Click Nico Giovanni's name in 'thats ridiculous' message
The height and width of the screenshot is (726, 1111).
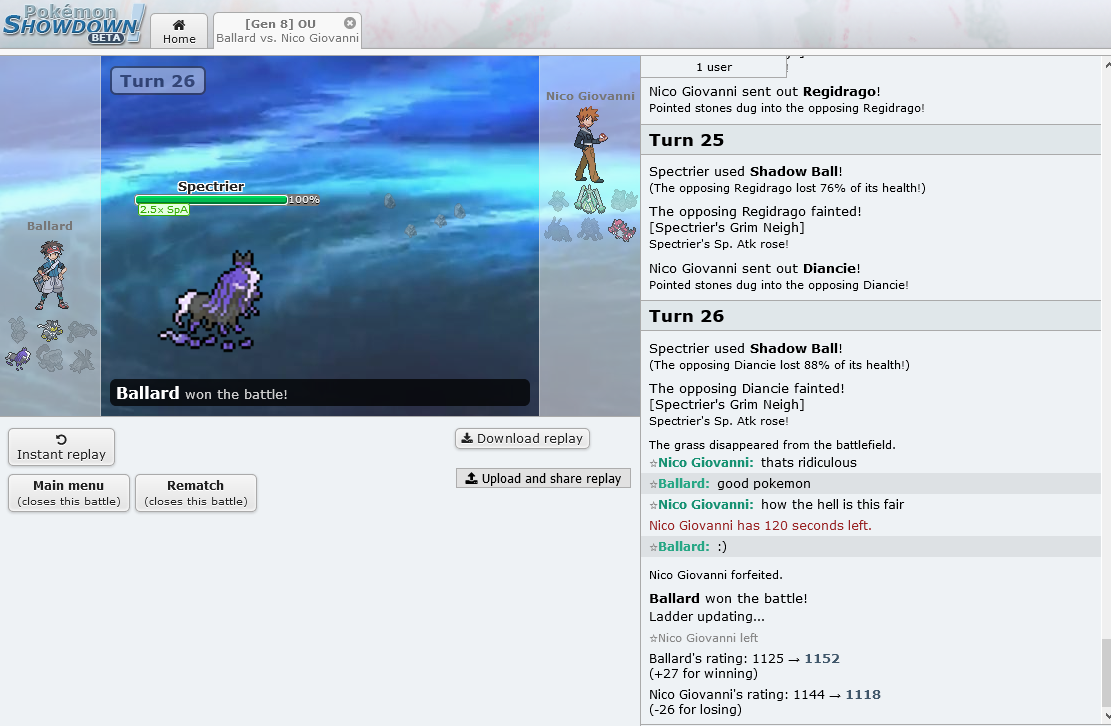pos(705,463)
